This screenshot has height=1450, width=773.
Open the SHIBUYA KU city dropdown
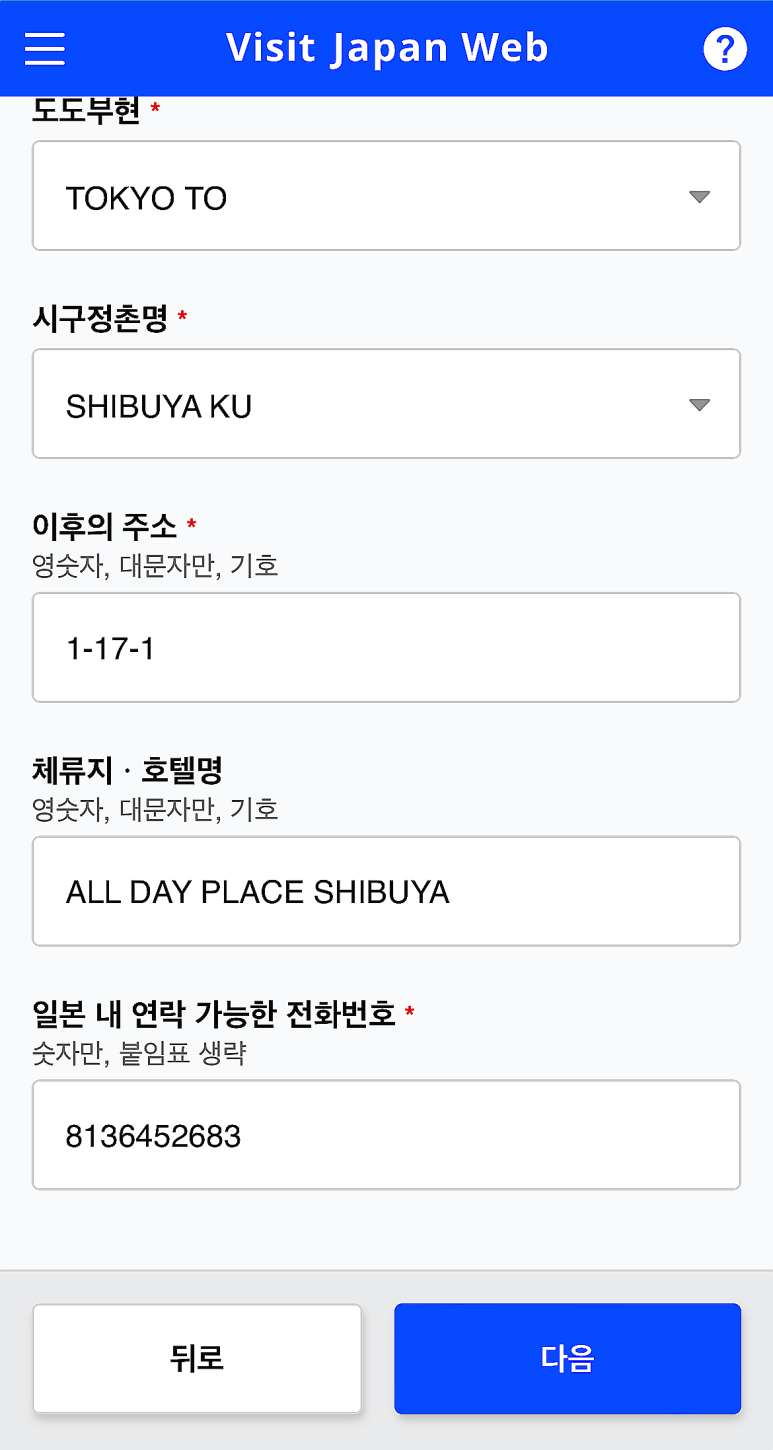click(386, 403)
